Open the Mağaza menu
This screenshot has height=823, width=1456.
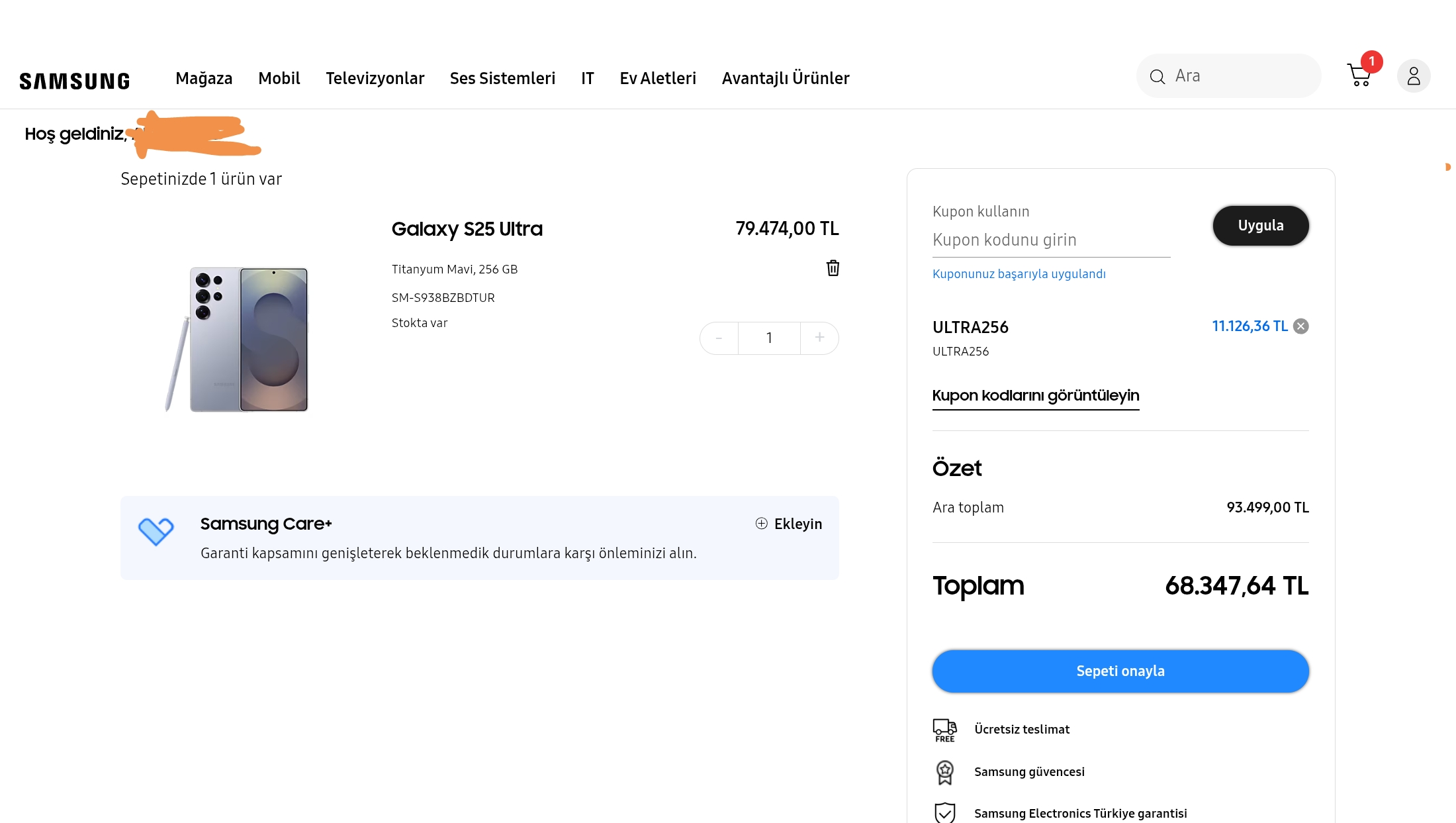pyautogui.click(x=204, y=78)
